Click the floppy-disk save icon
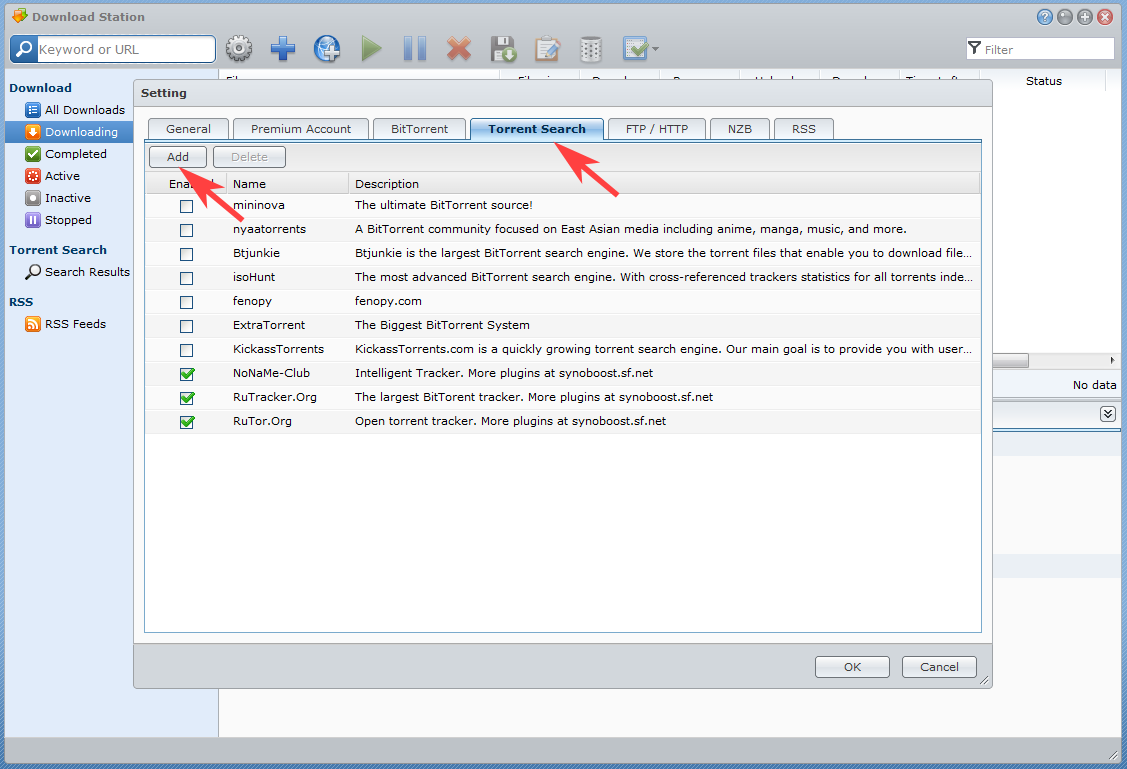The width and height of the screenshot is (1127, 769). (x=503, y=49)
